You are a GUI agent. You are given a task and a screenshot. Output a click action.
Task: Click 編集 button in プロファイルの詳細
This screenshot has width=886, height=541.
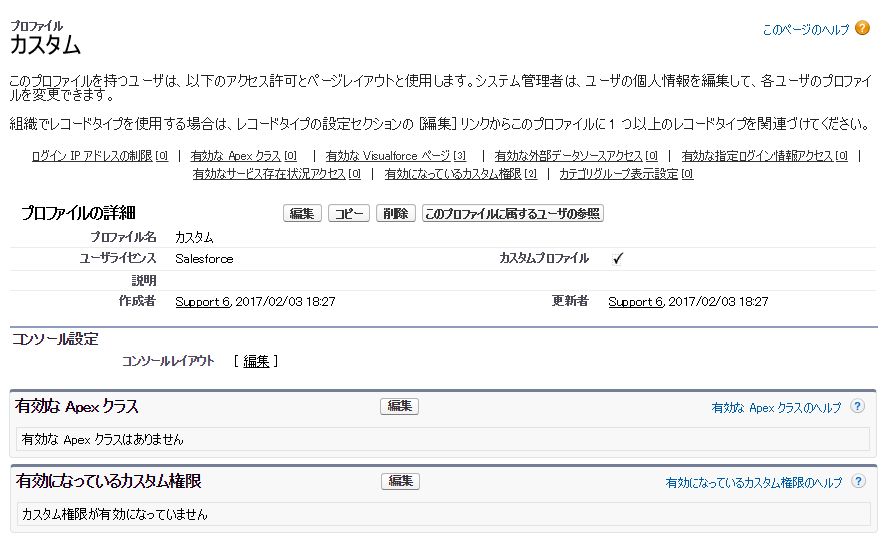[x=302, y=213]
